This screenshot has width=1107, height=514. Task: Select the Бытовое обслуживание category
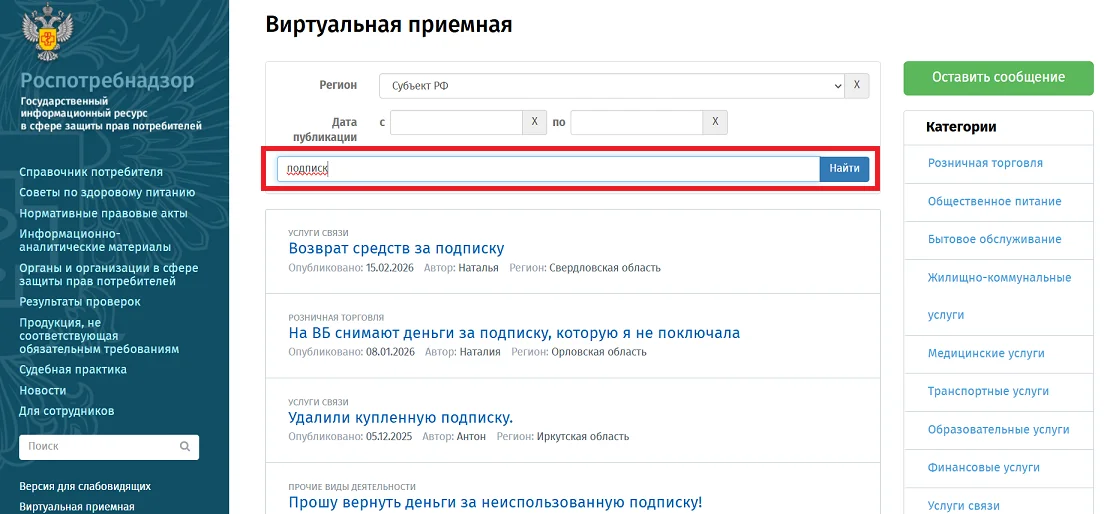[994, 239]
